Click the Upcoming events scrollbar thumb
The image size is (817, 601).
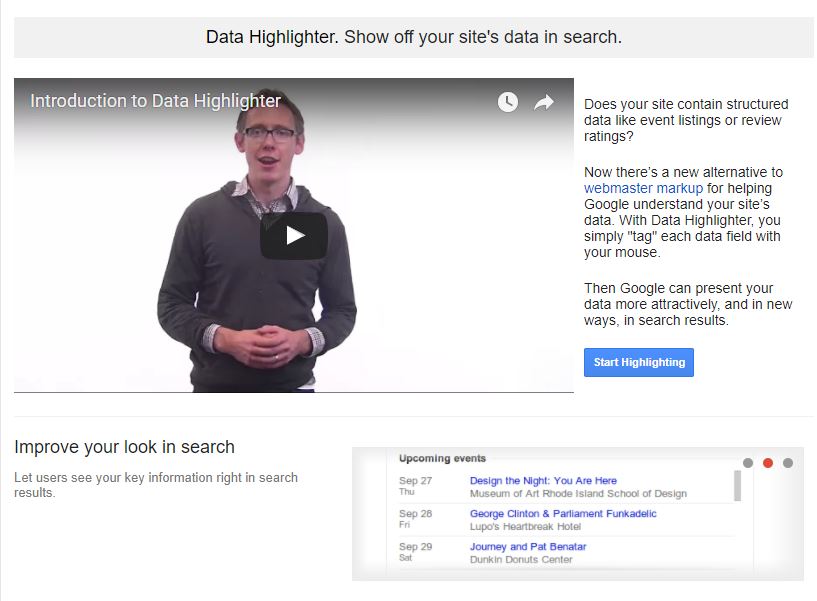click(x=737, y=486)
